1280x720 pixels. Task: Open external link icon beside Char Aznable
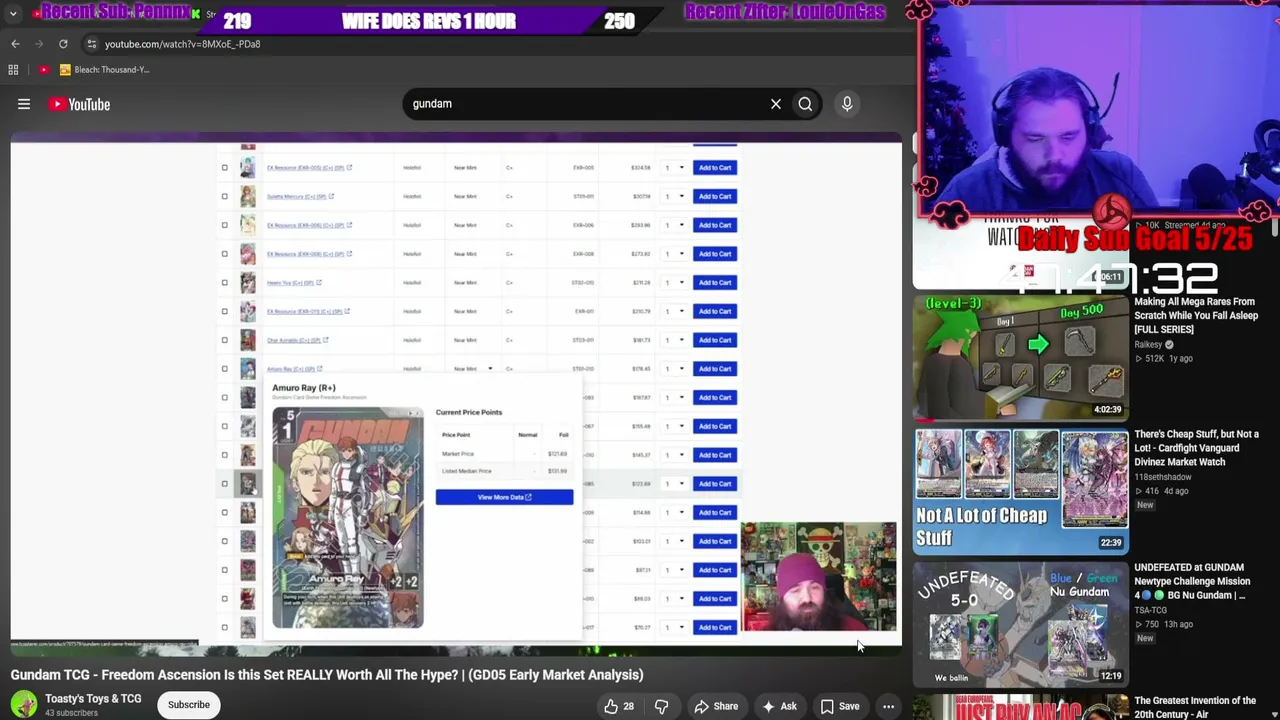coord(326,340)
